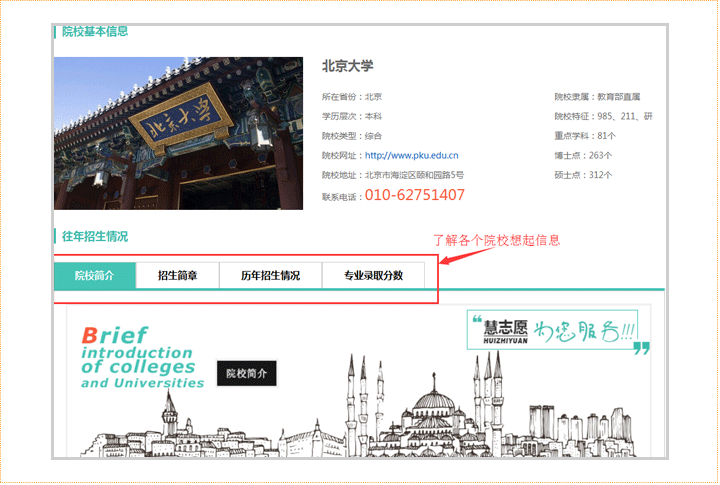
Task: Click the 院校地址 address line
Action: [x=392, y=175]
